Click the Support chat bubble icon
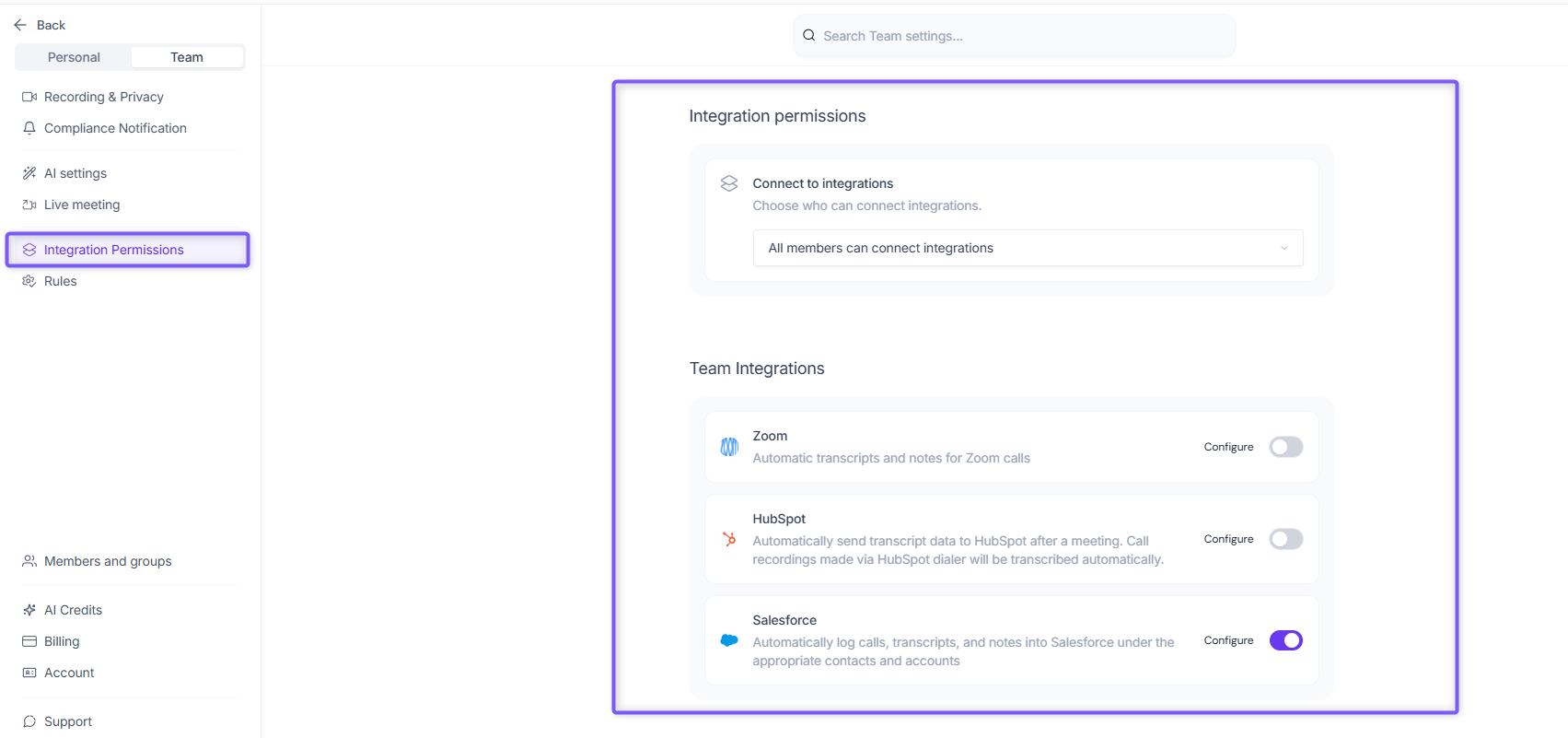The image size is (1568, 738). [29, 721]
